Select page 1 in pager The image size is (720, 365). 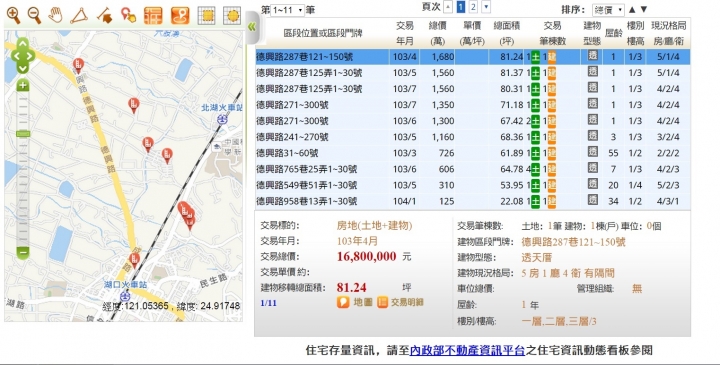(461, 7)
